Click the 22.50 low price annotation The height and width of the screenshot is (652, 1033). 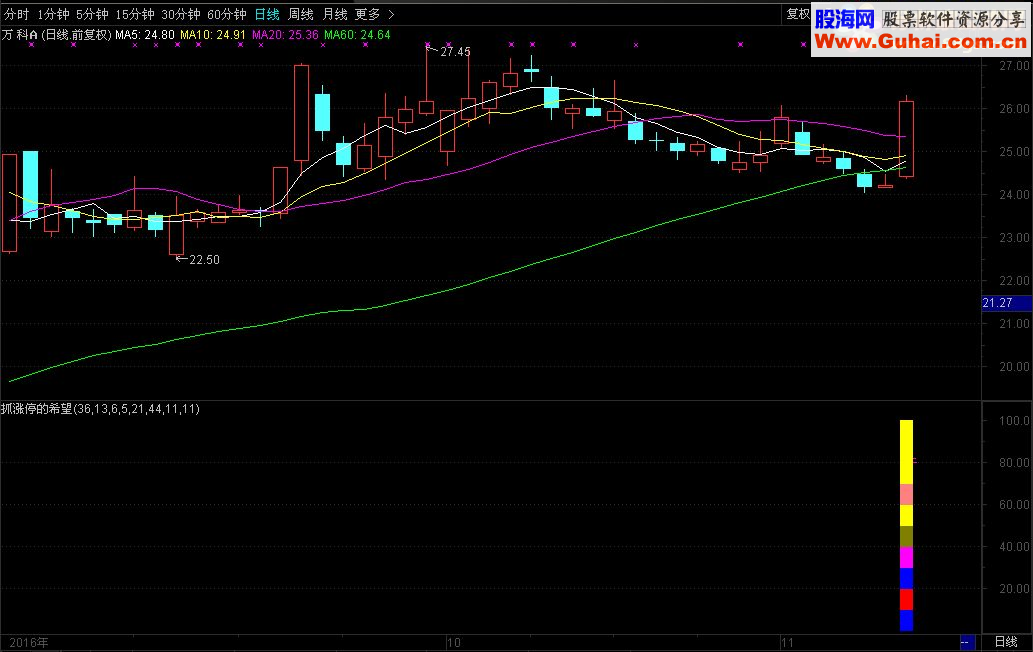click(x=204, y=259)
